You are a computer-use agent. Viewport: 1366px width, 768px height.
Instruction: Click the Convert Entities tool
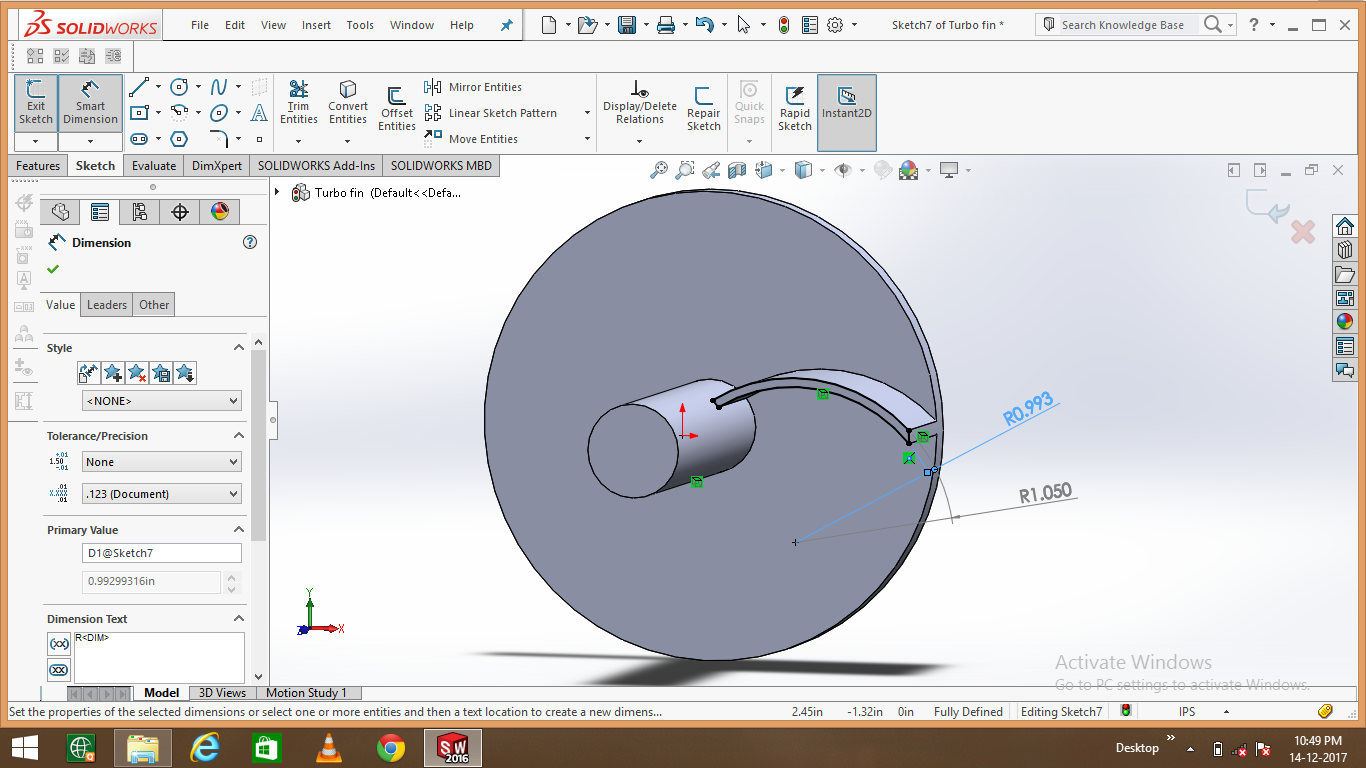(x=347, y=103)
